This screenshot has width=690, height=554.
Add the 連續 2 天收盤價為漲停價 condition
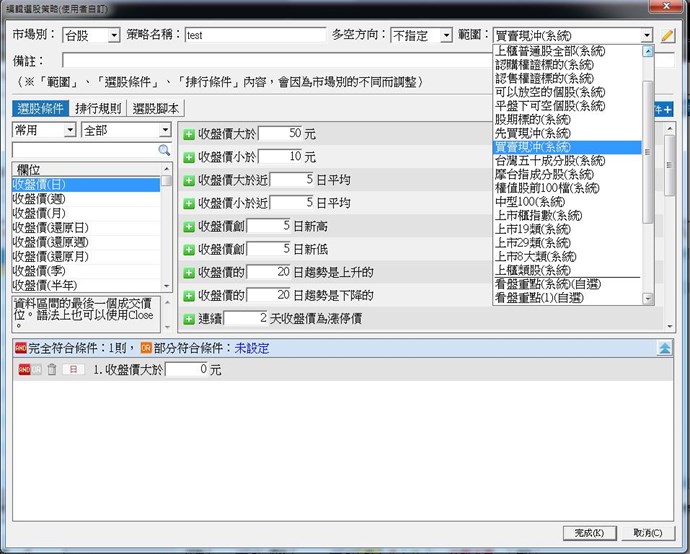(x=189, y=318)
